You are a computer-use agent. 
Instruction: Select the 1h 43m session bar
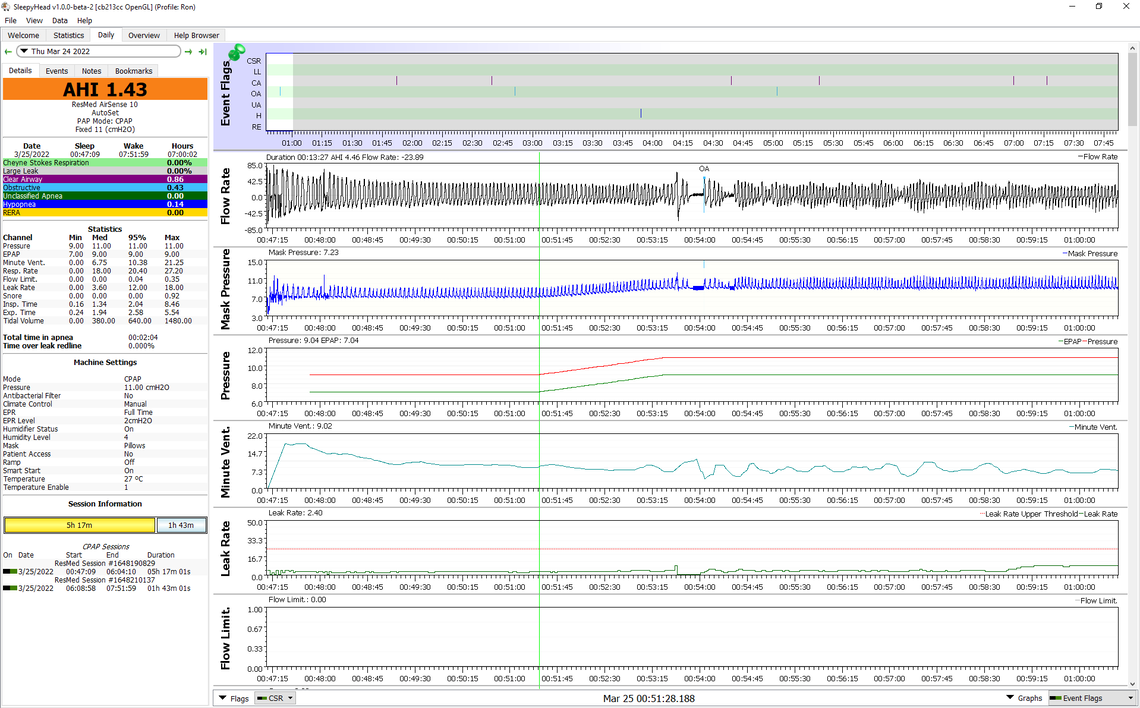coord(181,525)
